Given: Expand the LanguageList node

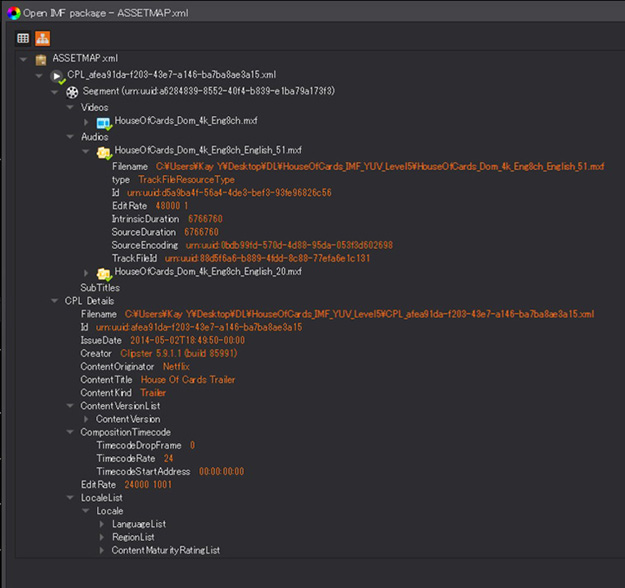Looking at the screenshot, I should tap(102, 524).
